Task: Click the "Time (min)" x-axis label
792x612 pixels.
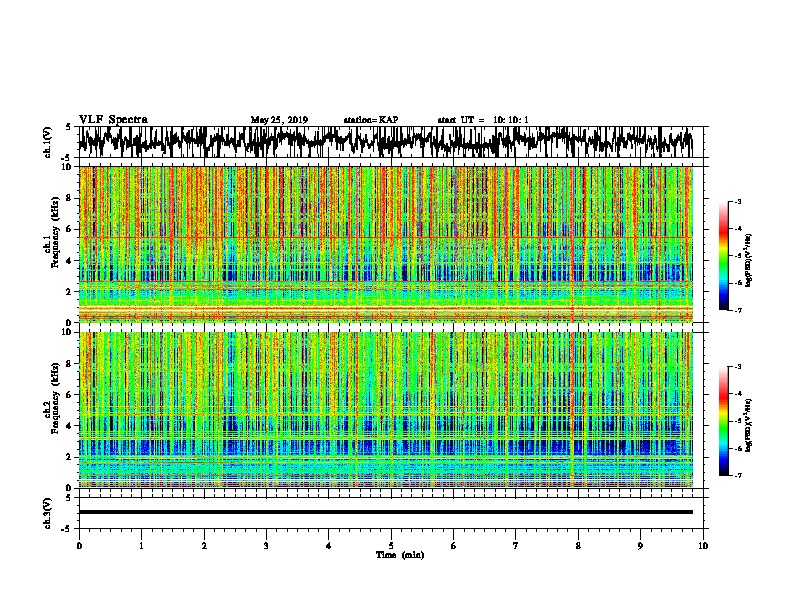Action: pos(400,555)
